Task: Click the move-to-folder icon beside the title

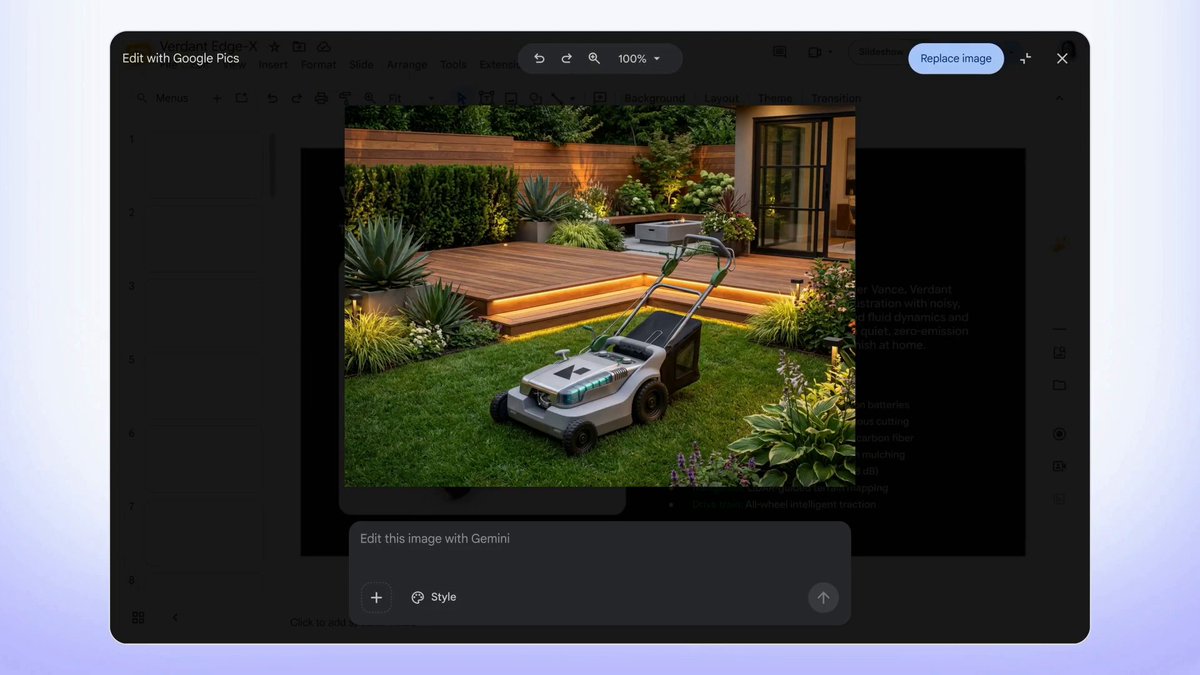Action: coord(299,47)
